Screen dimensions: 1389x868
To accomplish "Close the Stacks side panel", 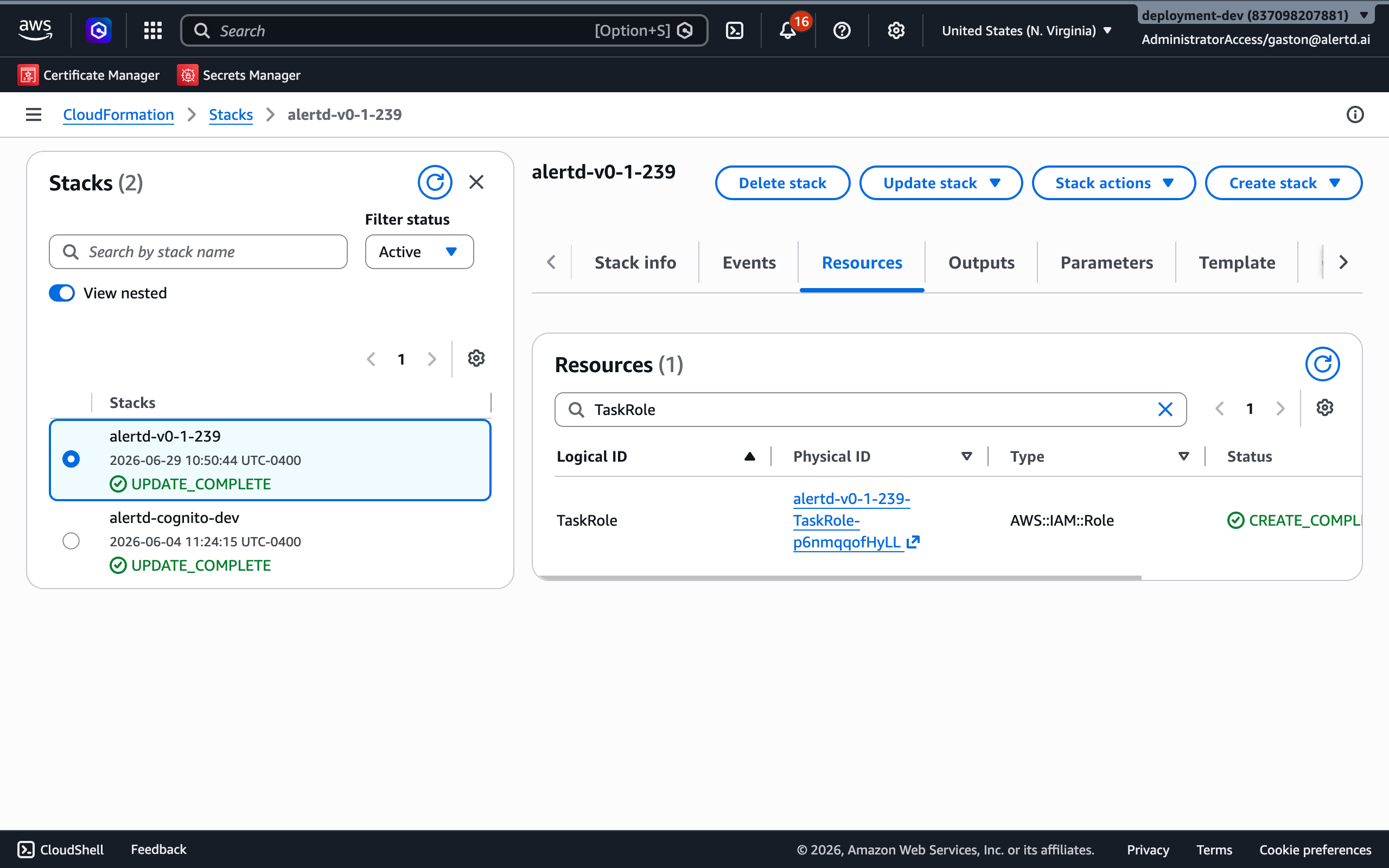I will pos(476,183).
